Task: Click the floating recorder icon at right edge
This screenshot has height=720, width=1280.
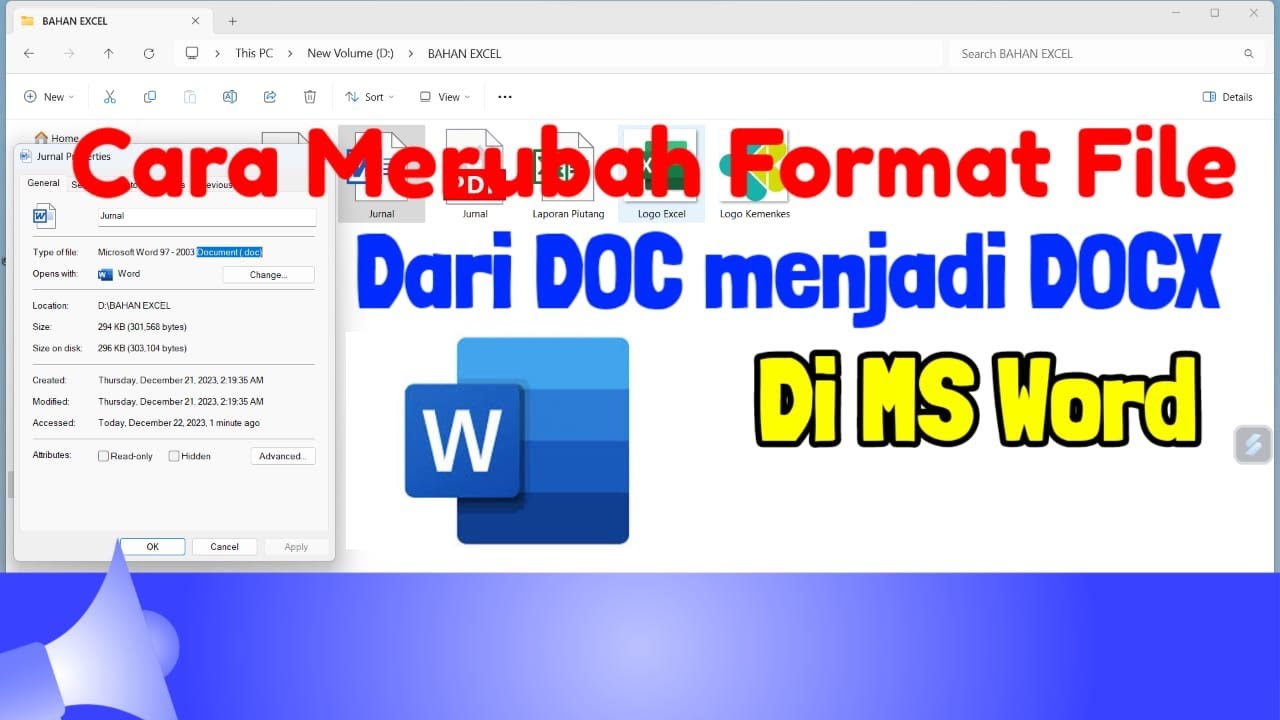Action: 1253,444
